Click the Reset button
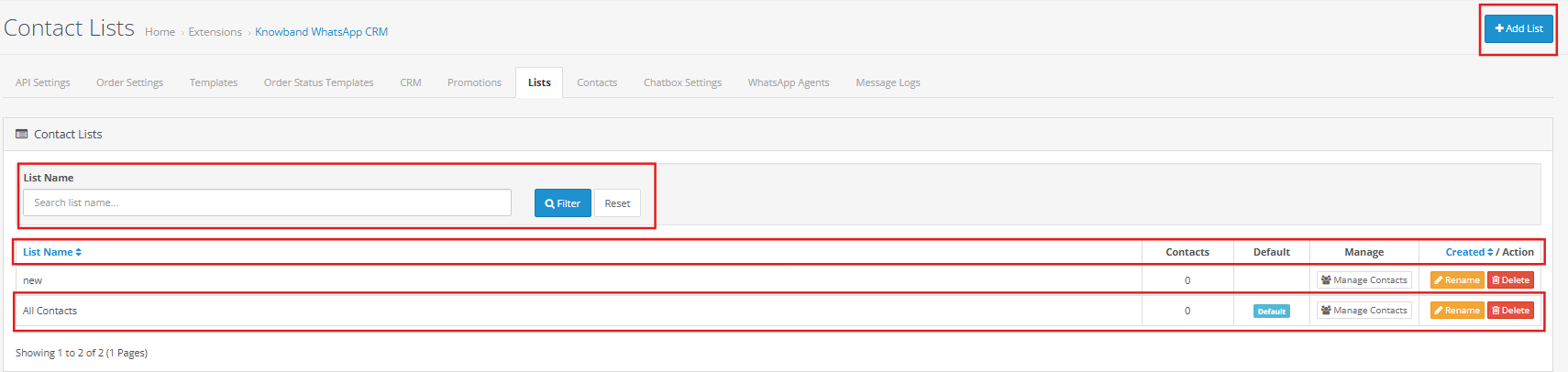The image size is (1568, 372). (x=617, y=203)
